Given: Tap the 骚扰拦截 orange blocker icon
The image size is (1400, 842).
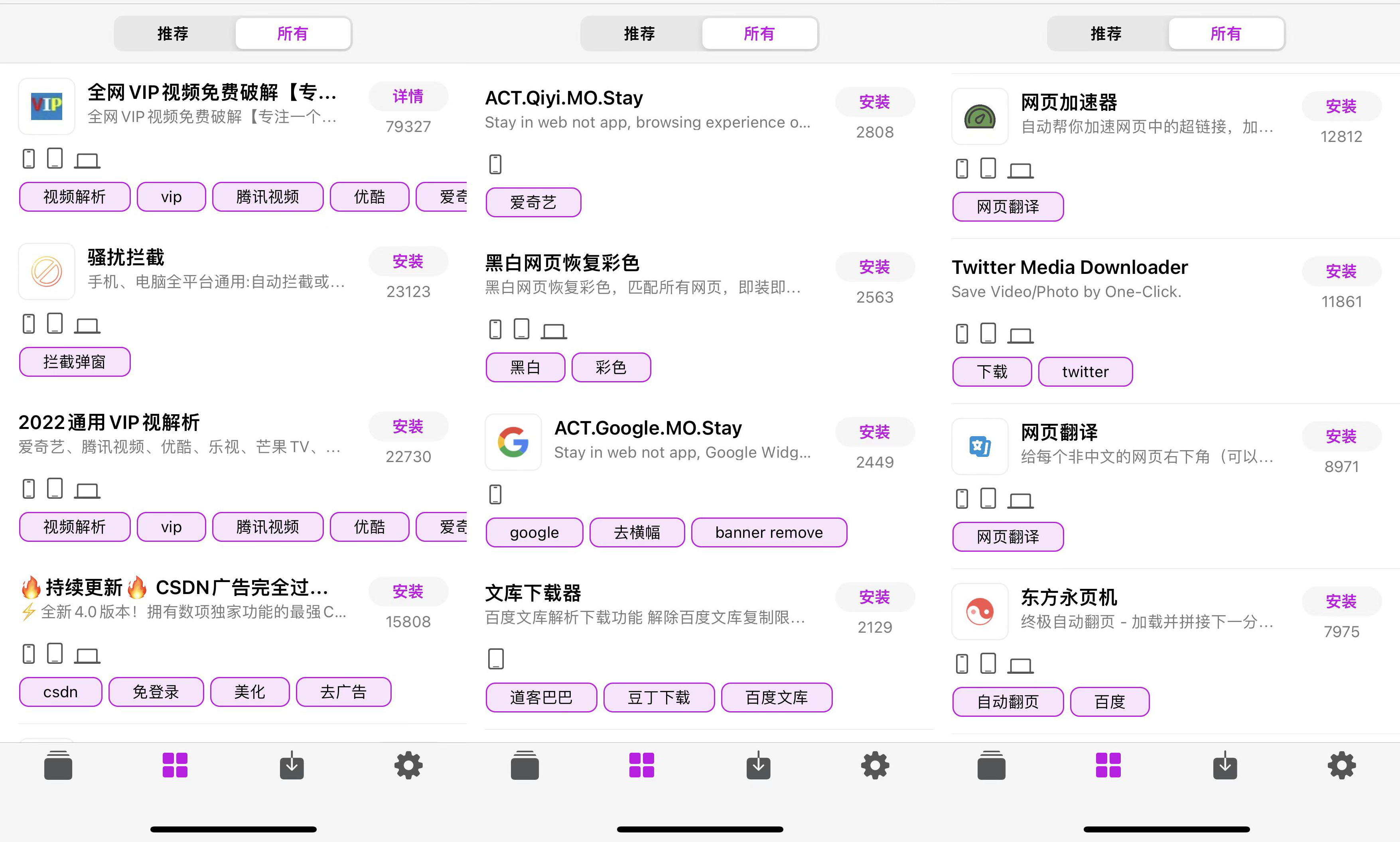Looking at the screenshot, I should [x=47, y=271].
